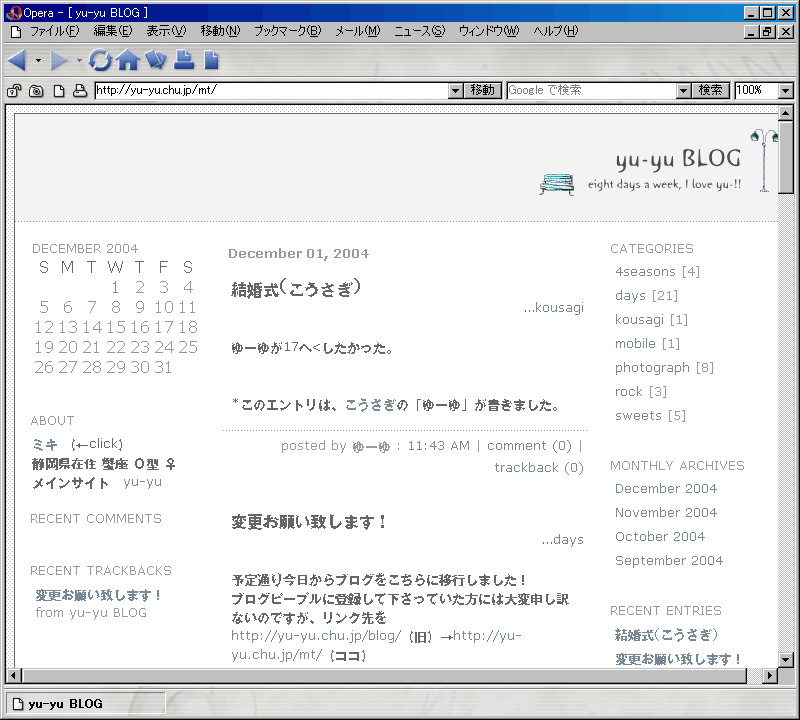This screenshot has width=800, height=720.
Task: Click calendar date 1 in December 2004
Action: tap(116, 287)
